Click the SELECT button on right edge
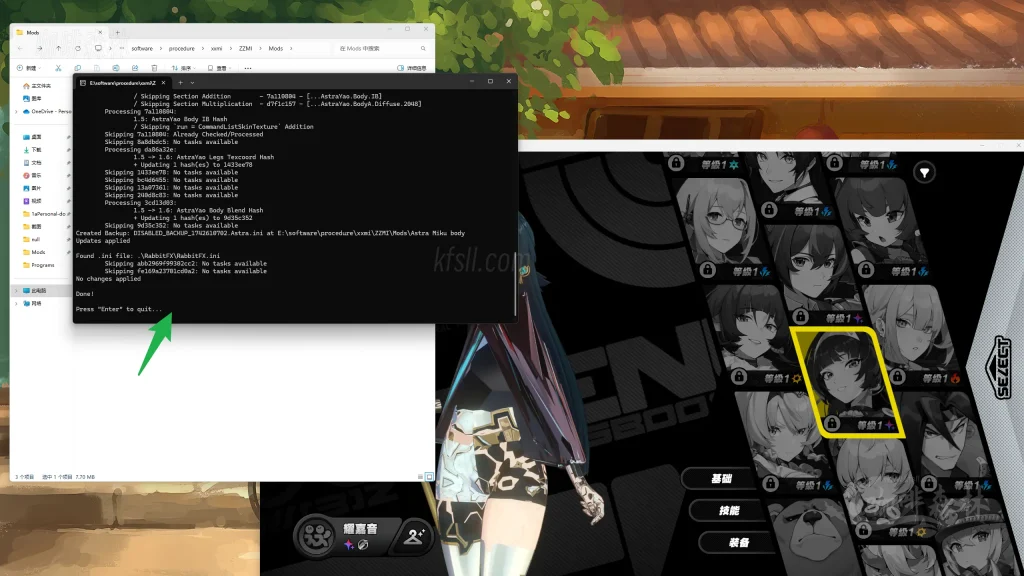Image resolution: width=1024 pixels, height=576 pixels. pos(1003,368)
